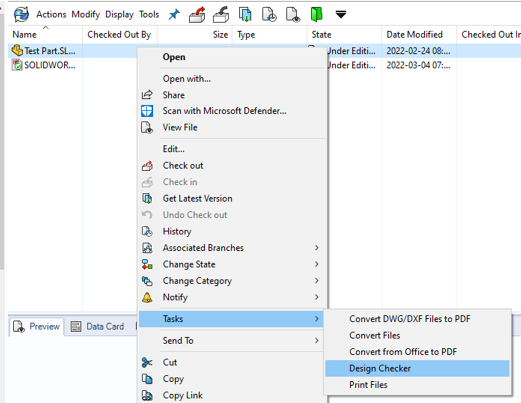Image resolution: width=521 pixels, height=403 pixels.
Task: Switch to the Data Card tab
Action: [98, 326]
